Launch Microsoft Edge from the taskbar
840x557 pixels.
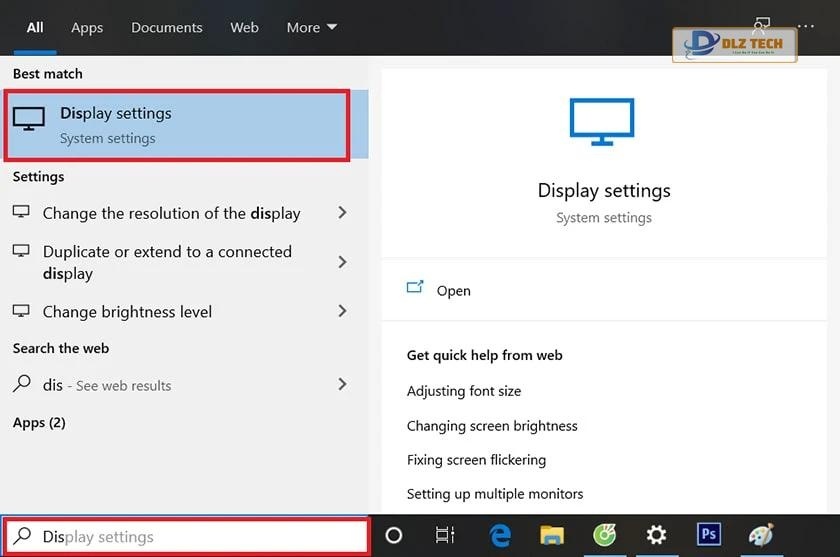tap(500, 536)
